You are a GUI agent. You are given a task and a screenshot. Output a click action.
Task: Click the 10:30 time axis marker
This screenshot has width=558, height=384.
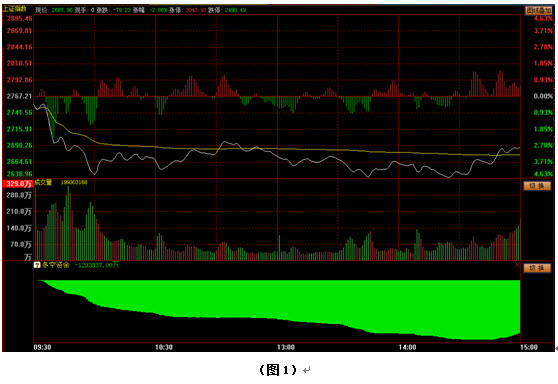pos(164,347)
